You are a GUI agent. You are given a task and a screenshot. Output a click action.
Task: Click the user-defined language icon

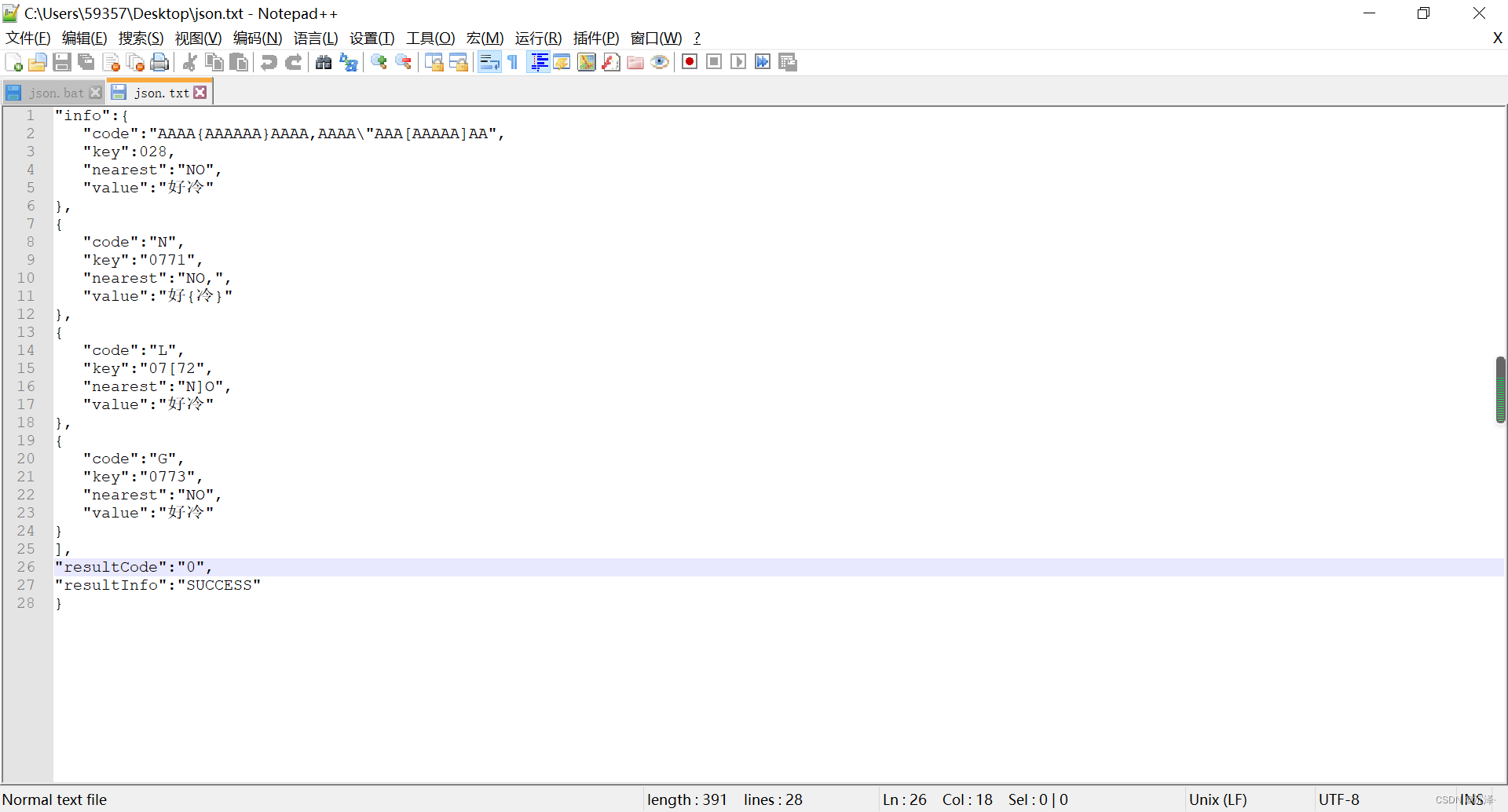tap(562, 62)
